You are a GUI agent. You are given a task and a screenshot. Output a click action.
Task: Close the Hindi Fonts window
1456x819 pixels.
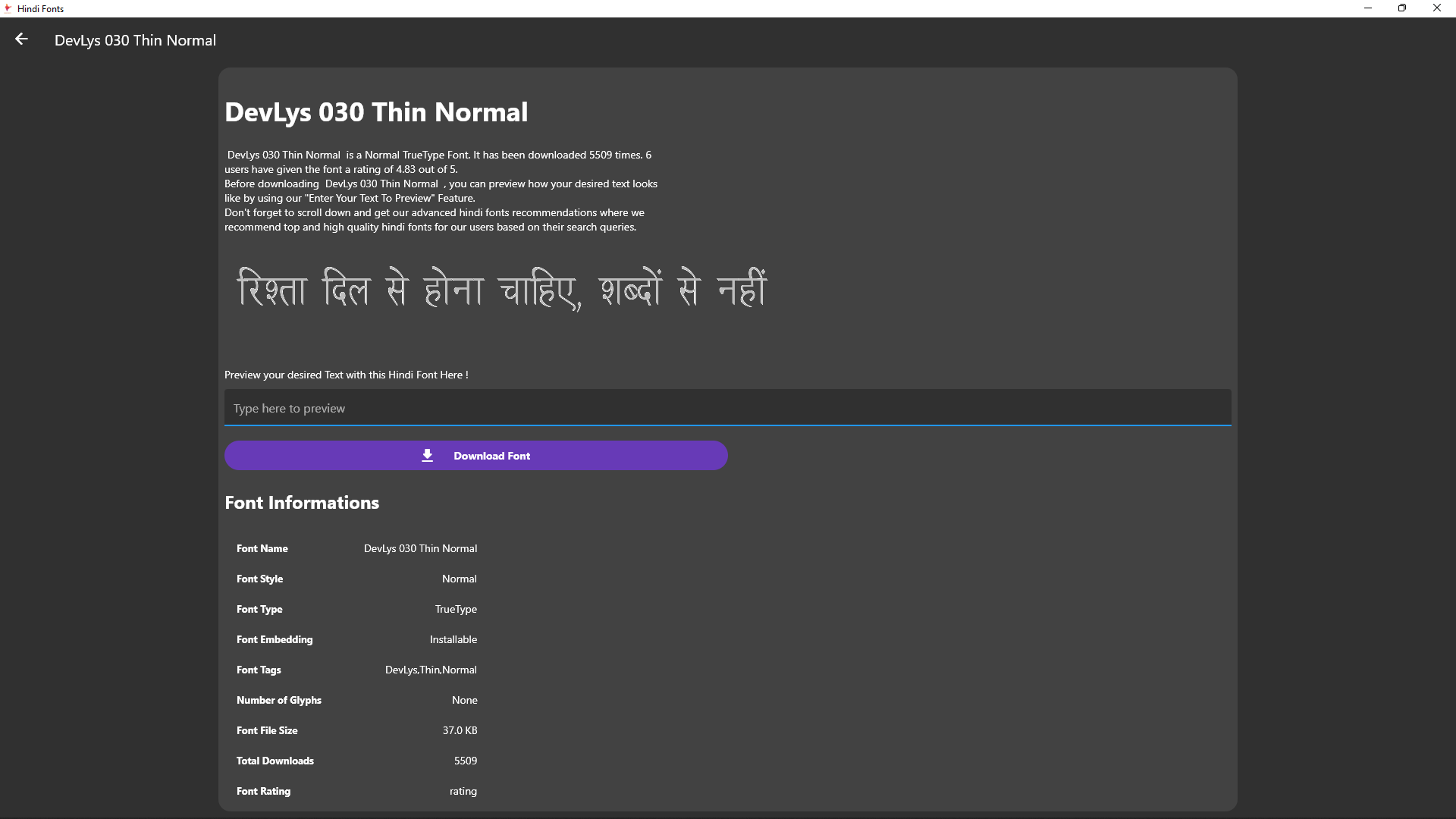tap(1436, 8)
